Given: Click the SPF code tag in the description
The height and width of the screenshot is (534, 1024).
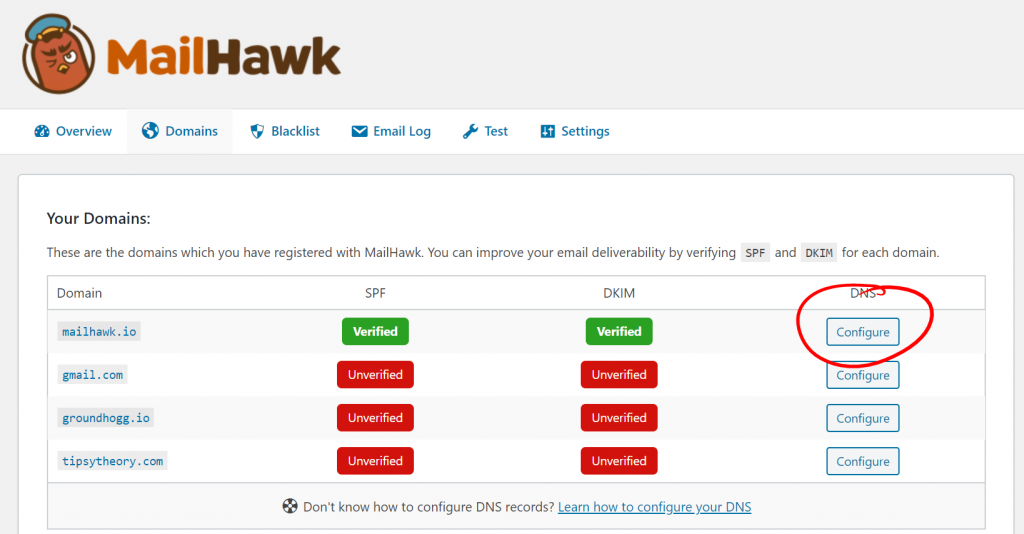Looking at the screenshot, I should (755, 253).
